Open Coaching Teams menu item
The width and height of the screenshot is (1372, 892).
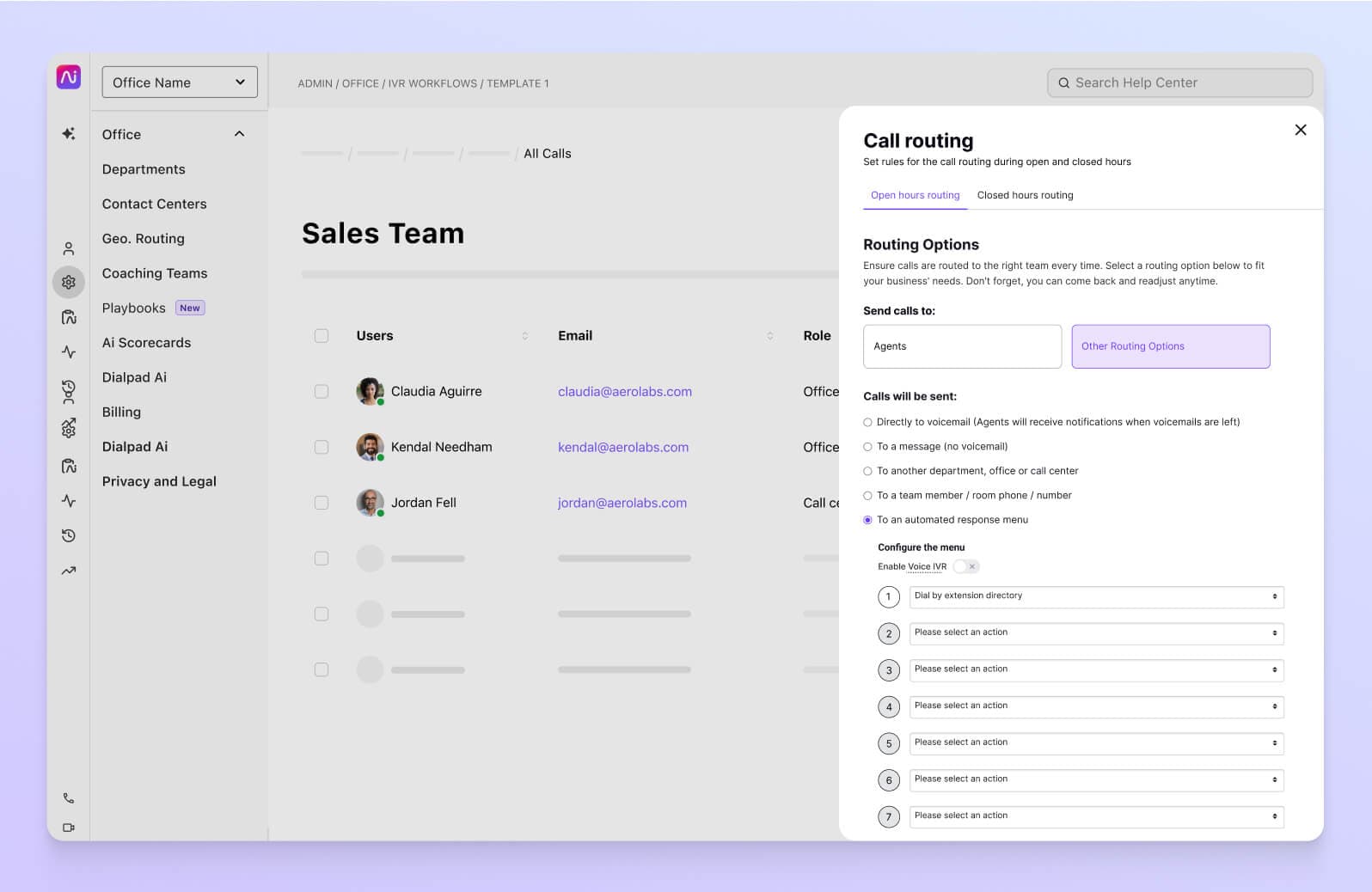[x=155, y=273]
